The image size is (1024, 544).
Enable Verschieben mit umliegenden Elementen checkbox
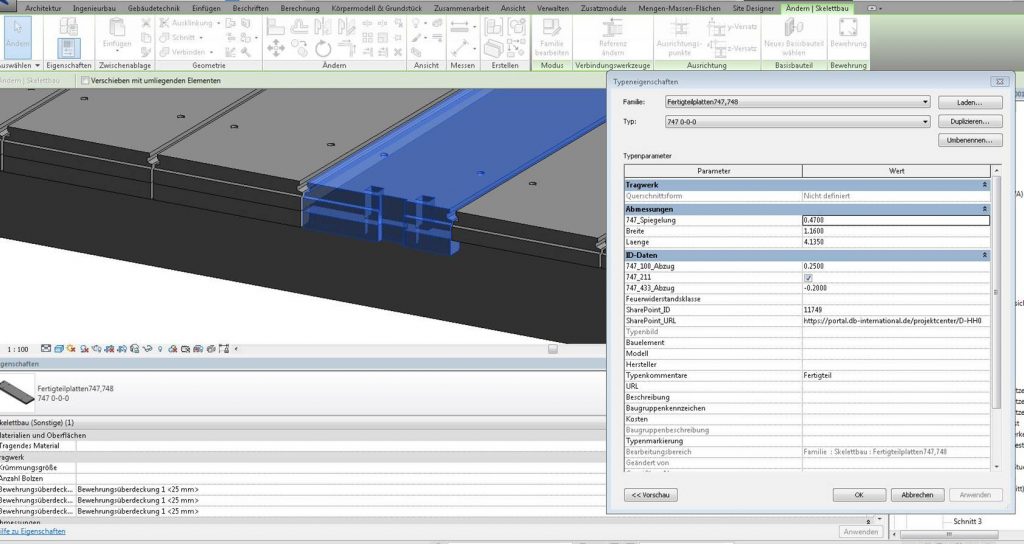click(x=86, y=80)
